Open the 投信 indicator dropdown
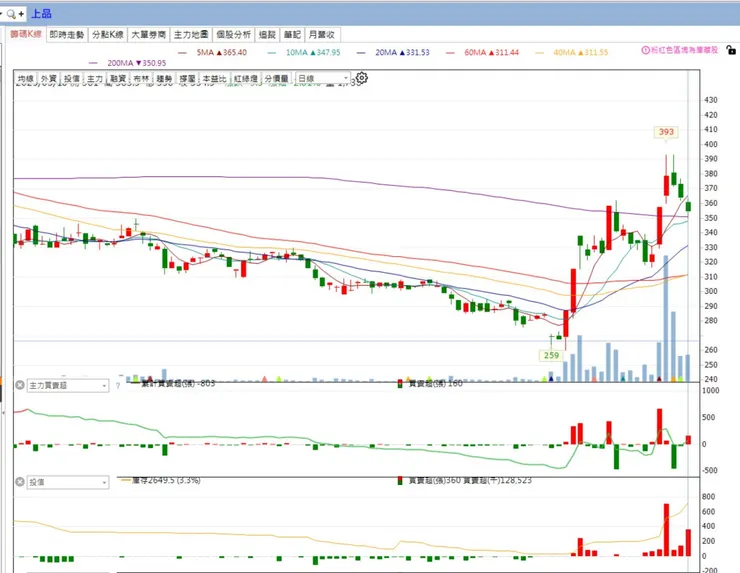 [x=67, y=482]
